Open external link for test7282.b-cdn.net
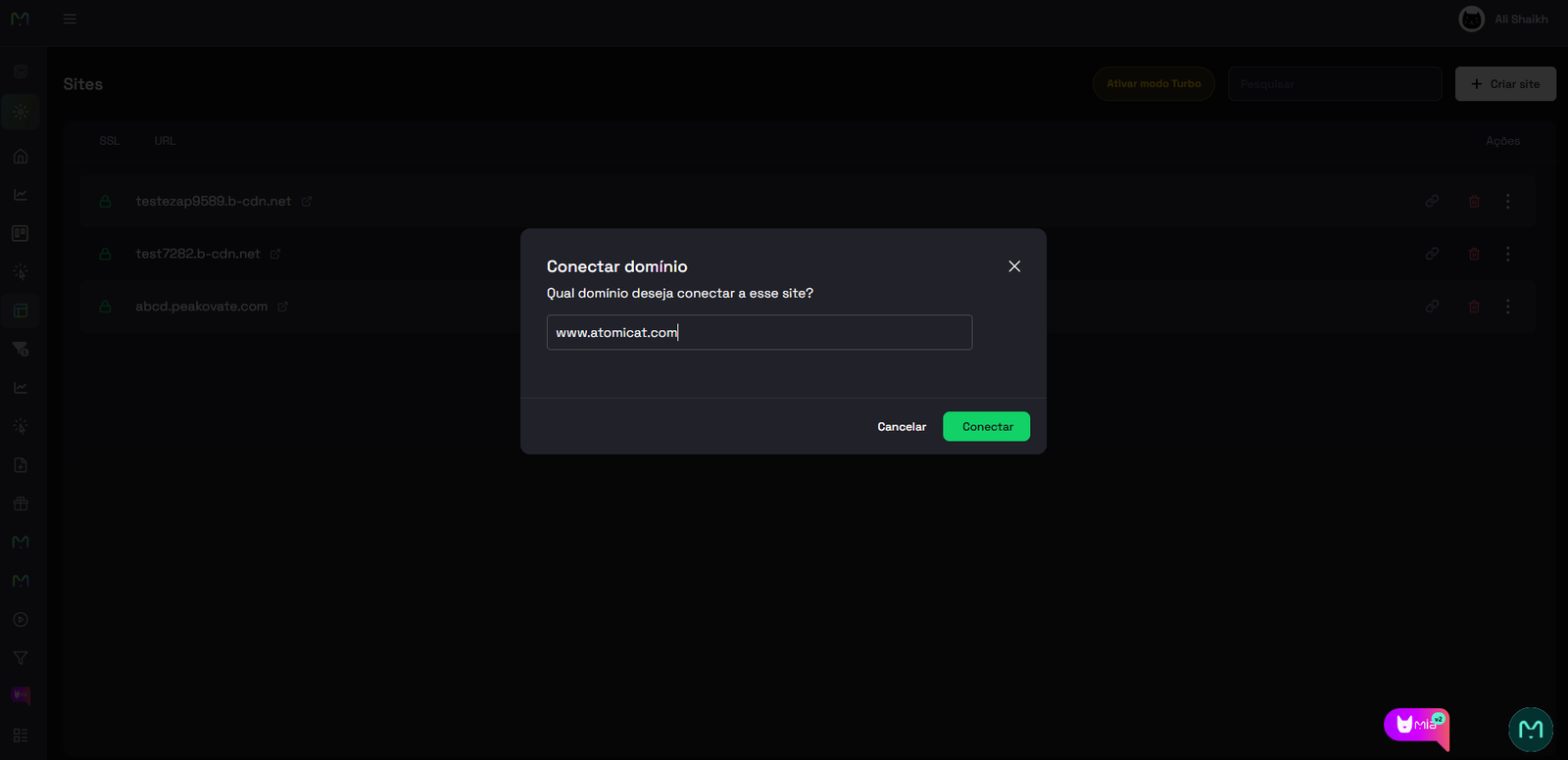1568x760 pixels. [x=275, y=254]
